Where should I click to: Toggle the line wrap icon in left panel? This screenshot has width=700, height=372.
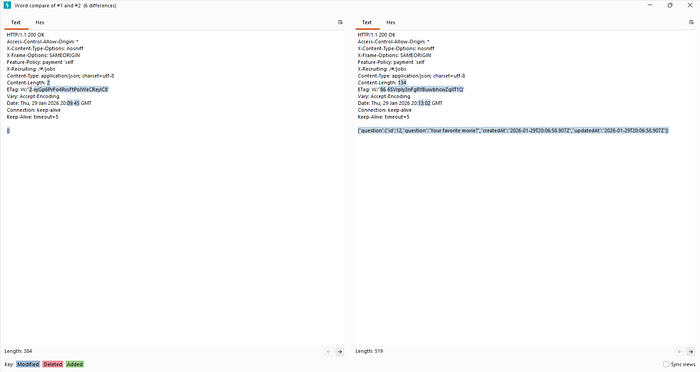tap(340, 22)
